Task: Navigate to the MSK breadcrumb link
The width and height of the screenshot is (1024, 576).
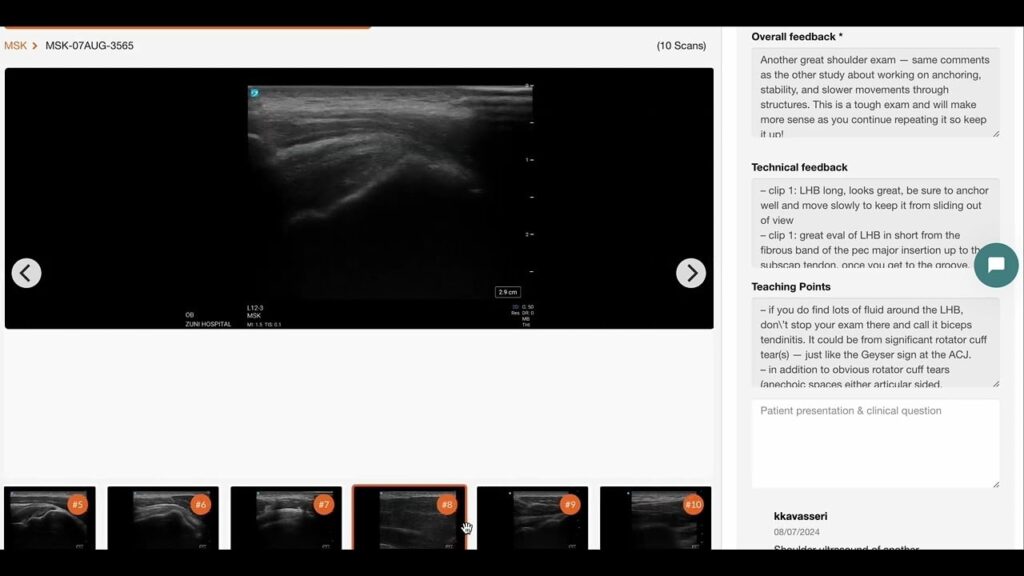Action: (x=15, y=46)
